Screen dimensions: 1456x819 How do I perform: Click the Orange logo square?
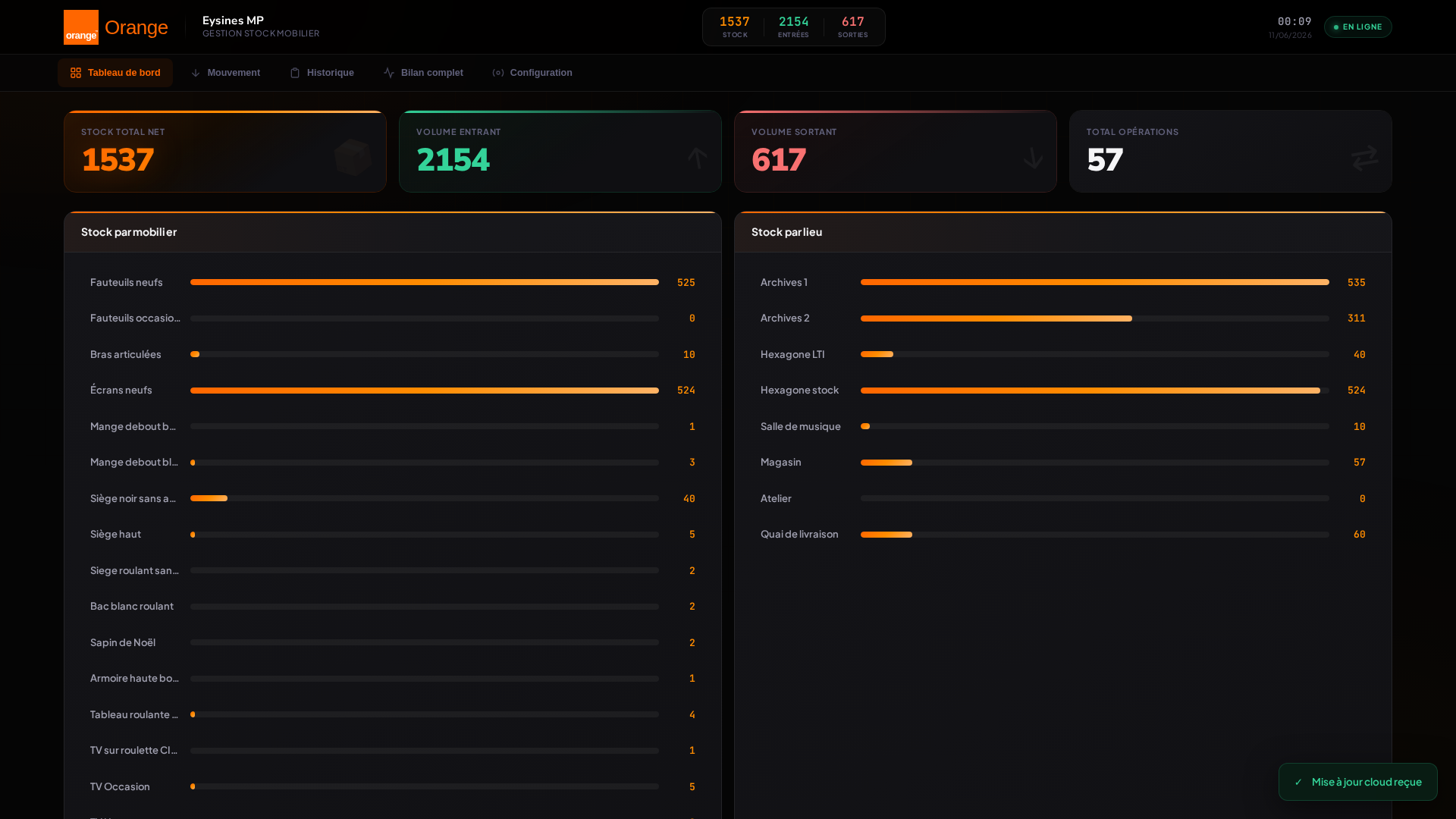(x=81, y=27)
